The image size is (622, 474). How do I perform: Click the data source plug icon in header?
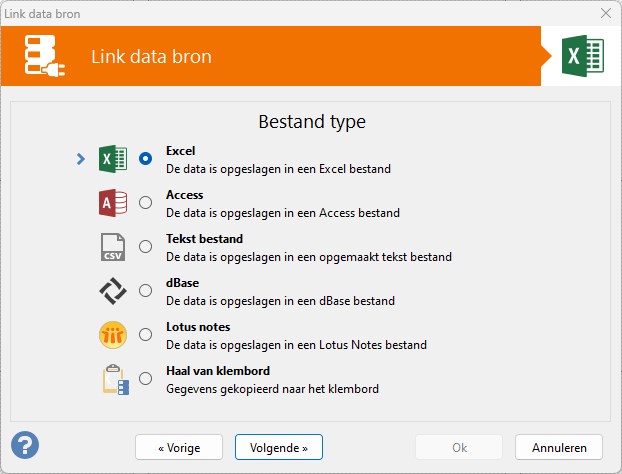(44, 56)
